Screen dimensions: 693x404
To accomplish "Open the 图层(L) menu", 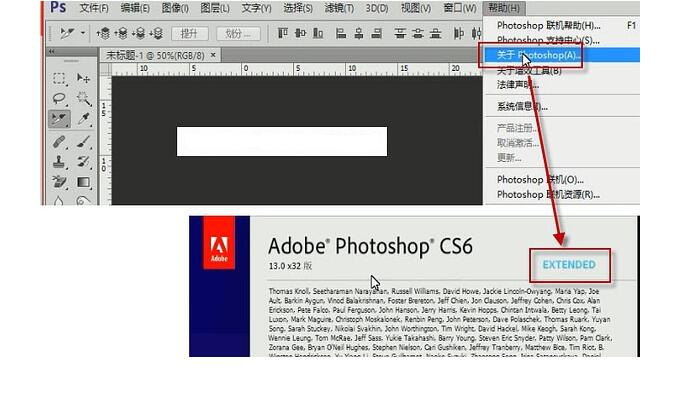I will [215, 8].
